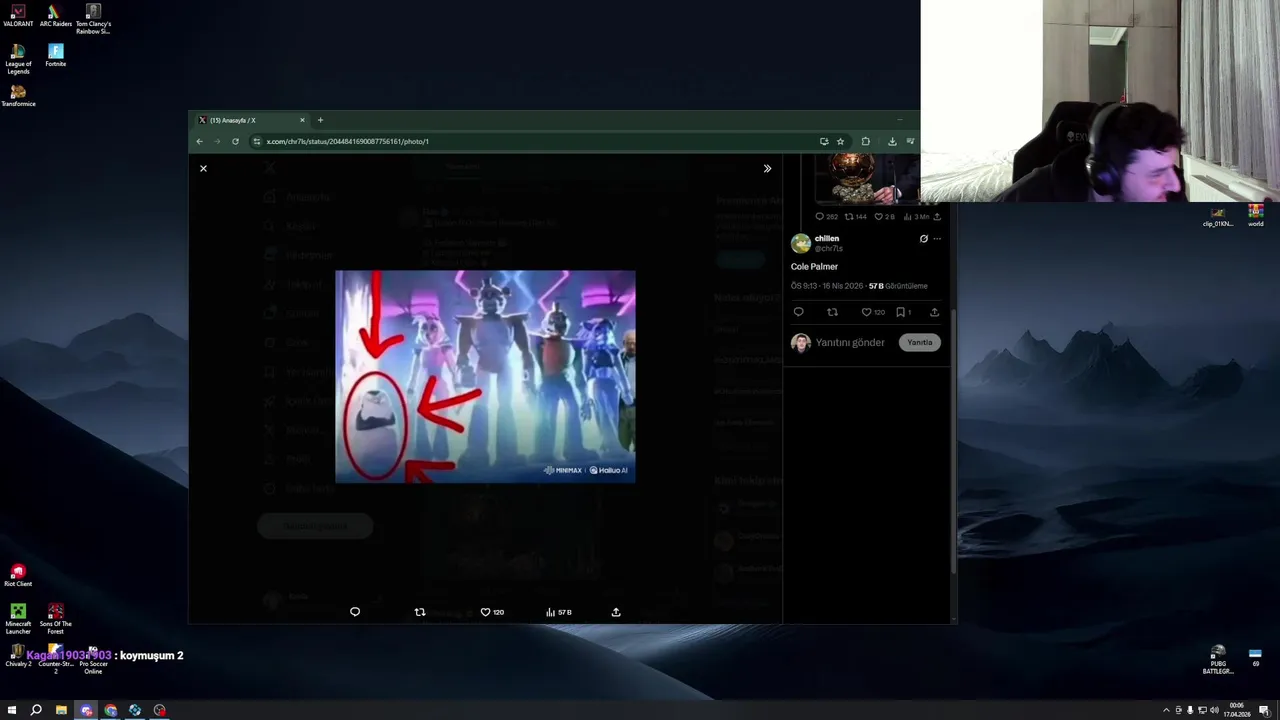Like the upper tweet with 2 B likes
Viewport: 1280px width, 720px height.
coord(885,217)
